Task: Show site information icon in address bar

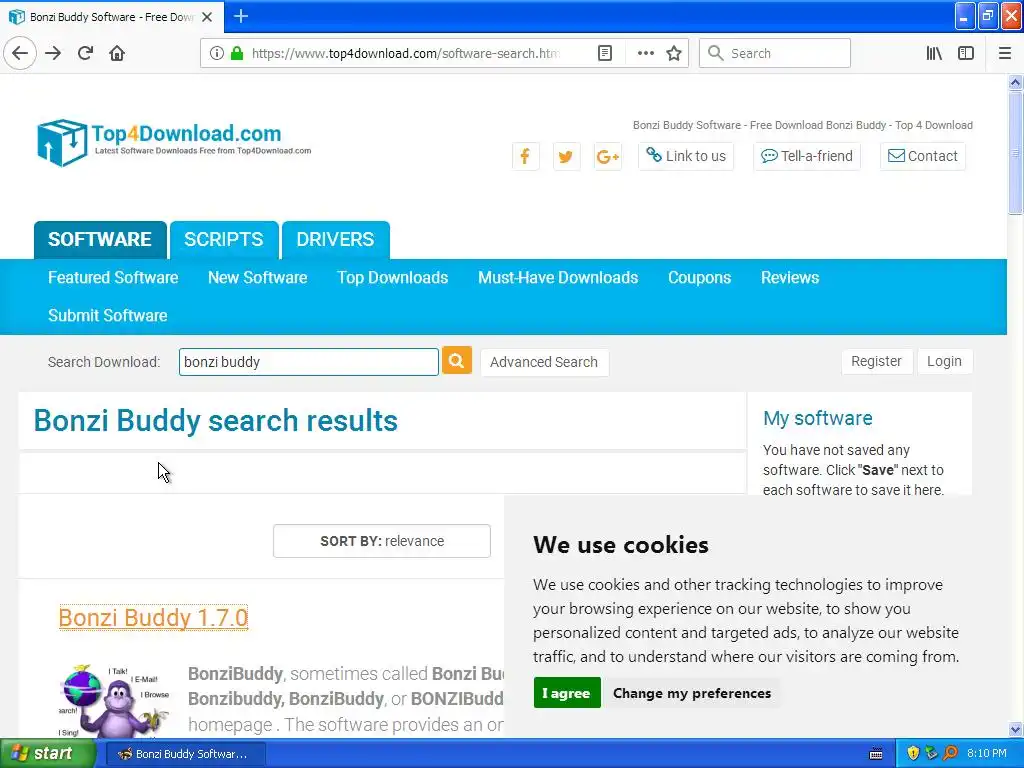Action: pyautogui.click(x=216, y=53)
